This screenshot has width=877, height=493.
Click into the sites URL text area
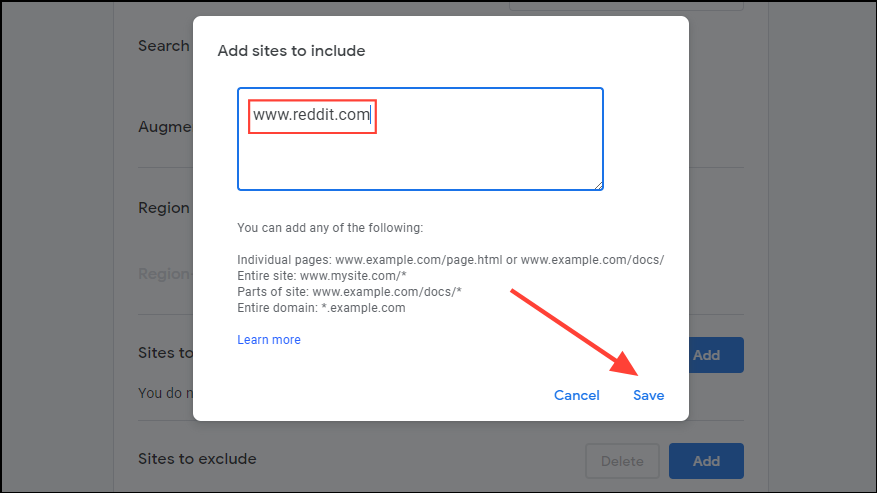tap(420, 139)
